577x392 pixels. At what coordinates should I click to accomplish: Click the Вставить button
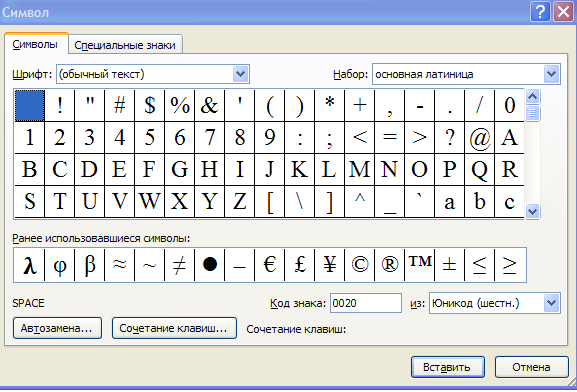point(447,367)
